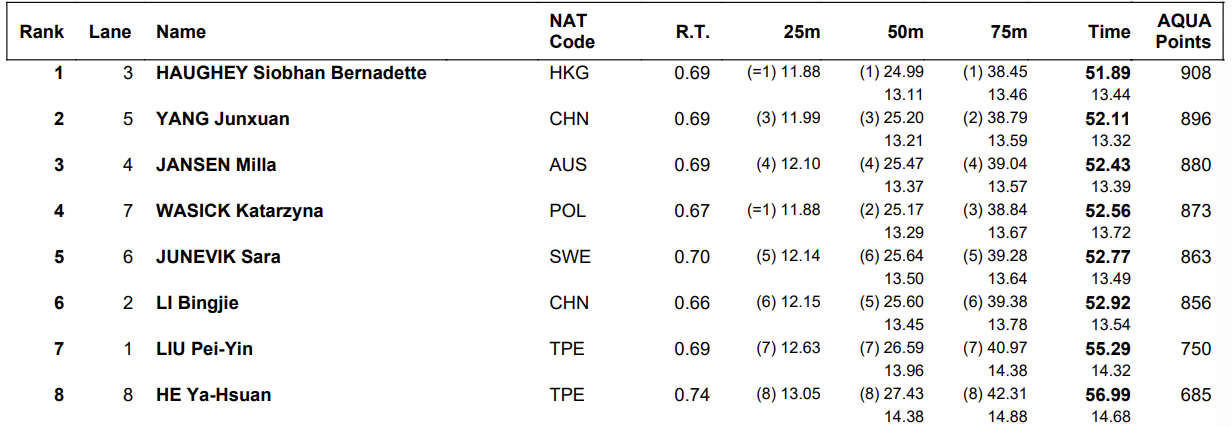Select YANG Junxuan's name

[x=223, y=119]
